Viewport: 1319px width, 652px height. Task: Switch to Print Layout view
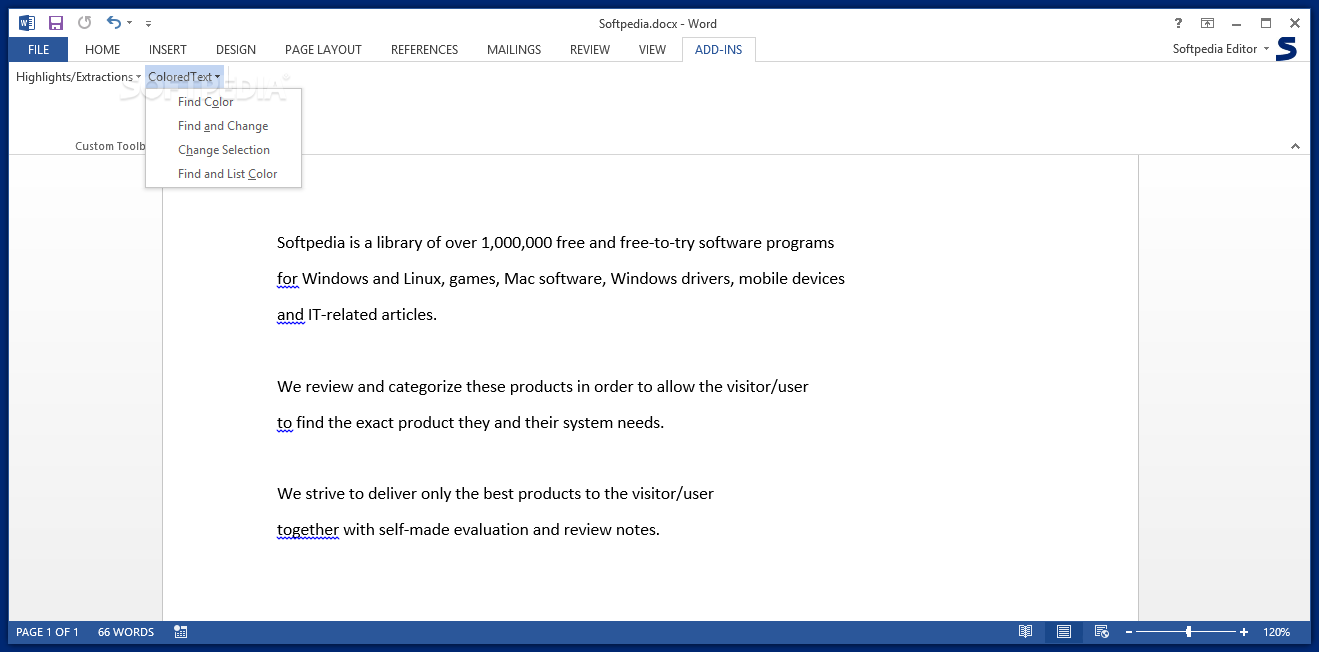(1064, 632)
